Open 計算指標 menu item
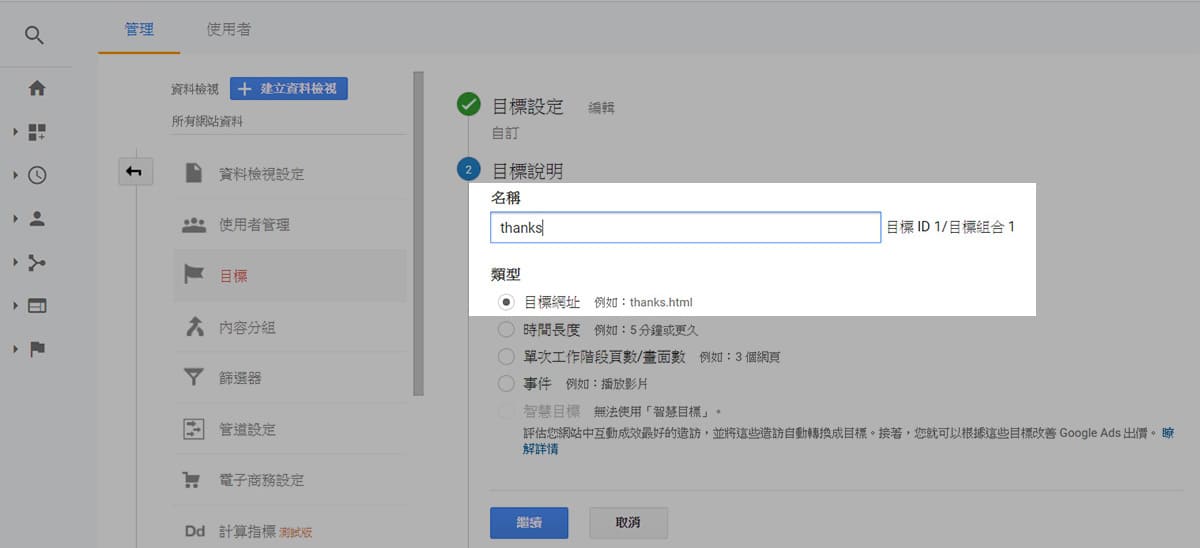This screenshot has height=548, width=1200. (x=290, y=531)
